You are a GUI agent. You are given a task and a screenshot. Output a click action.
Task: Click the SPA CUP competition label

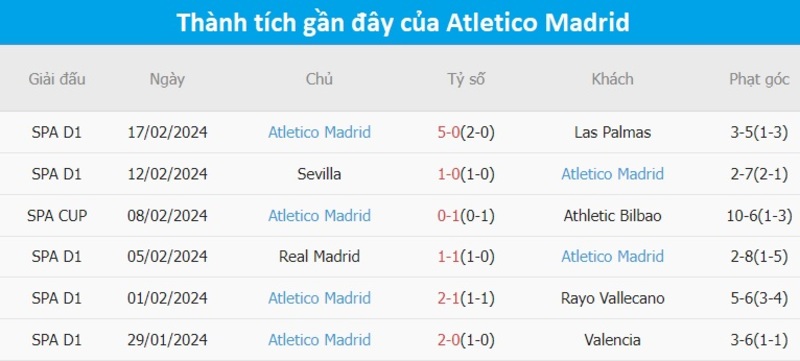pyautogui.click(x=57, y=216)
